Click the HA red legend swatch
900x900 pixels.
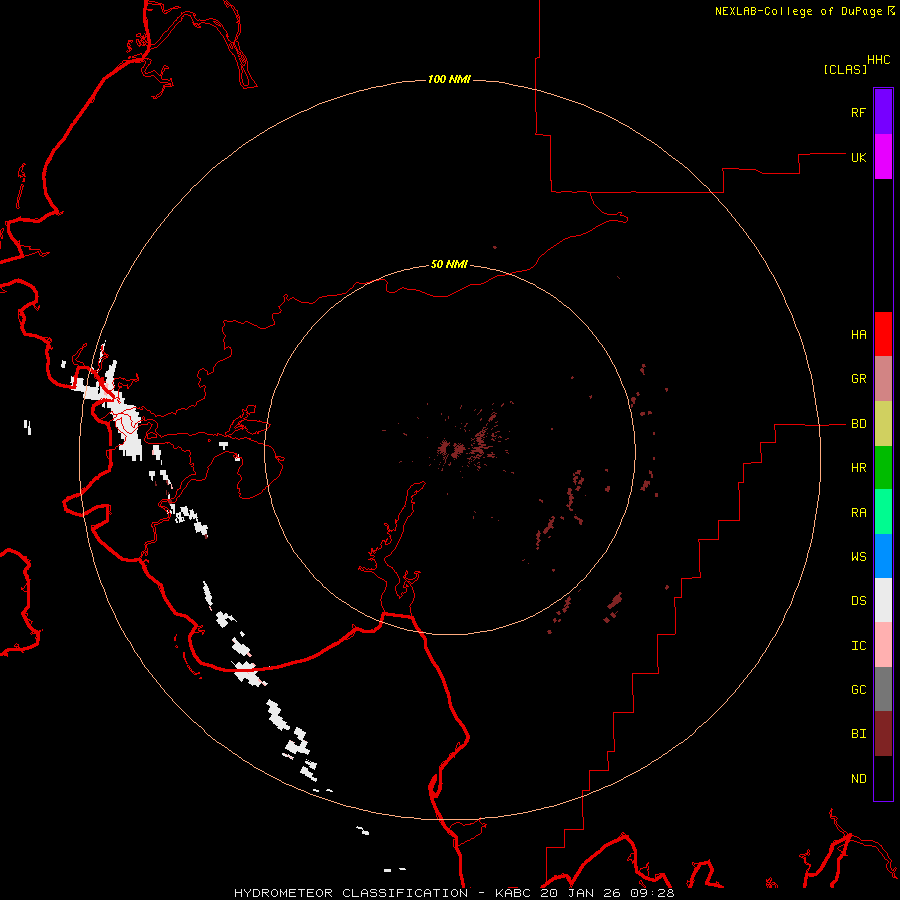pyautogui.click(x=883, y=334)
